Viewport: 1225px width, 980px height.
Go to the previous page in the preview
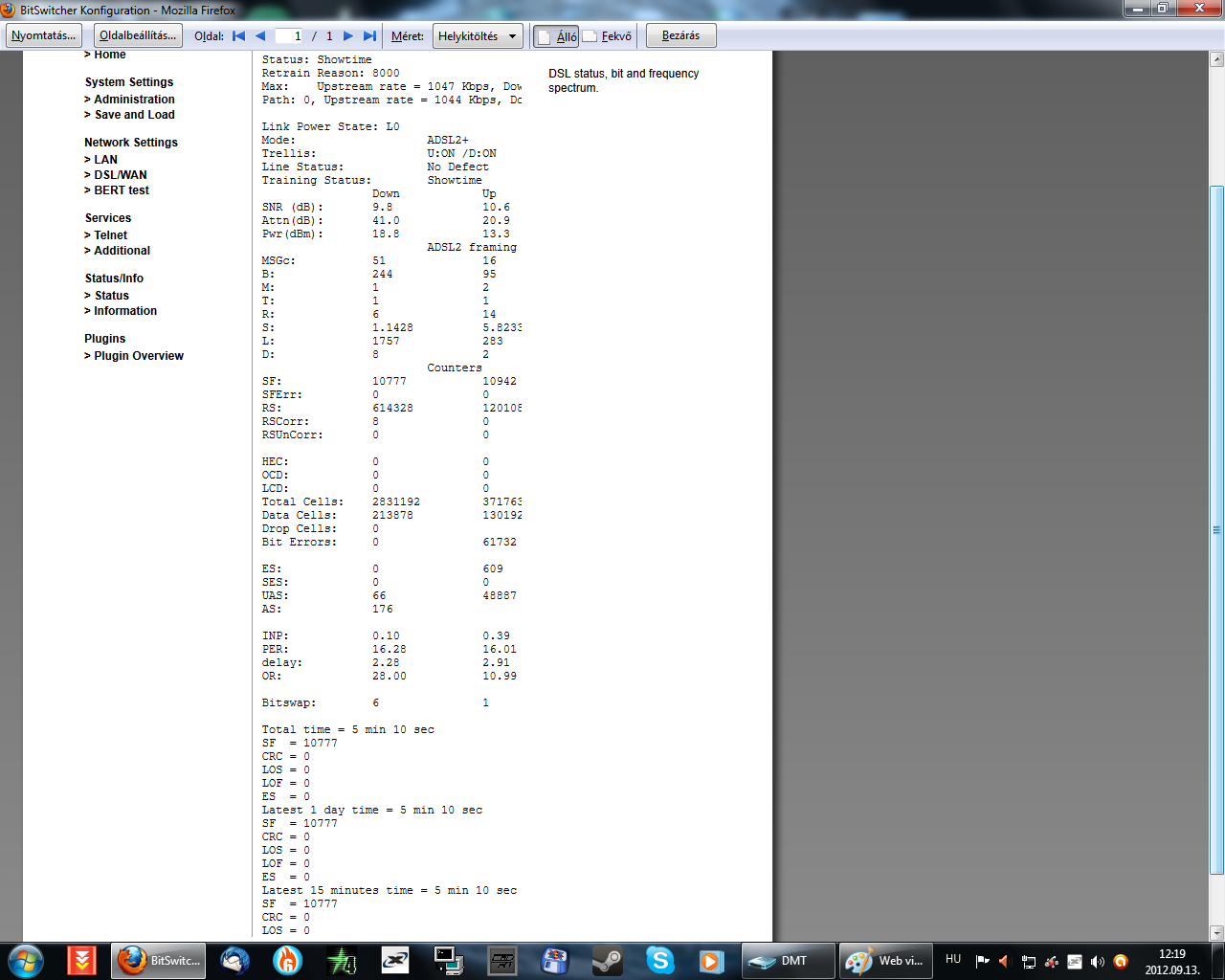260,36
